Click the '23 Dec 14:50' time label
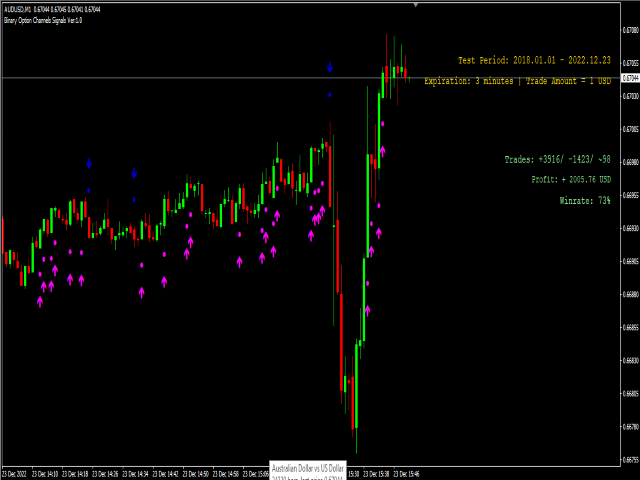This screenshot has width=640, height=480. 196,474
